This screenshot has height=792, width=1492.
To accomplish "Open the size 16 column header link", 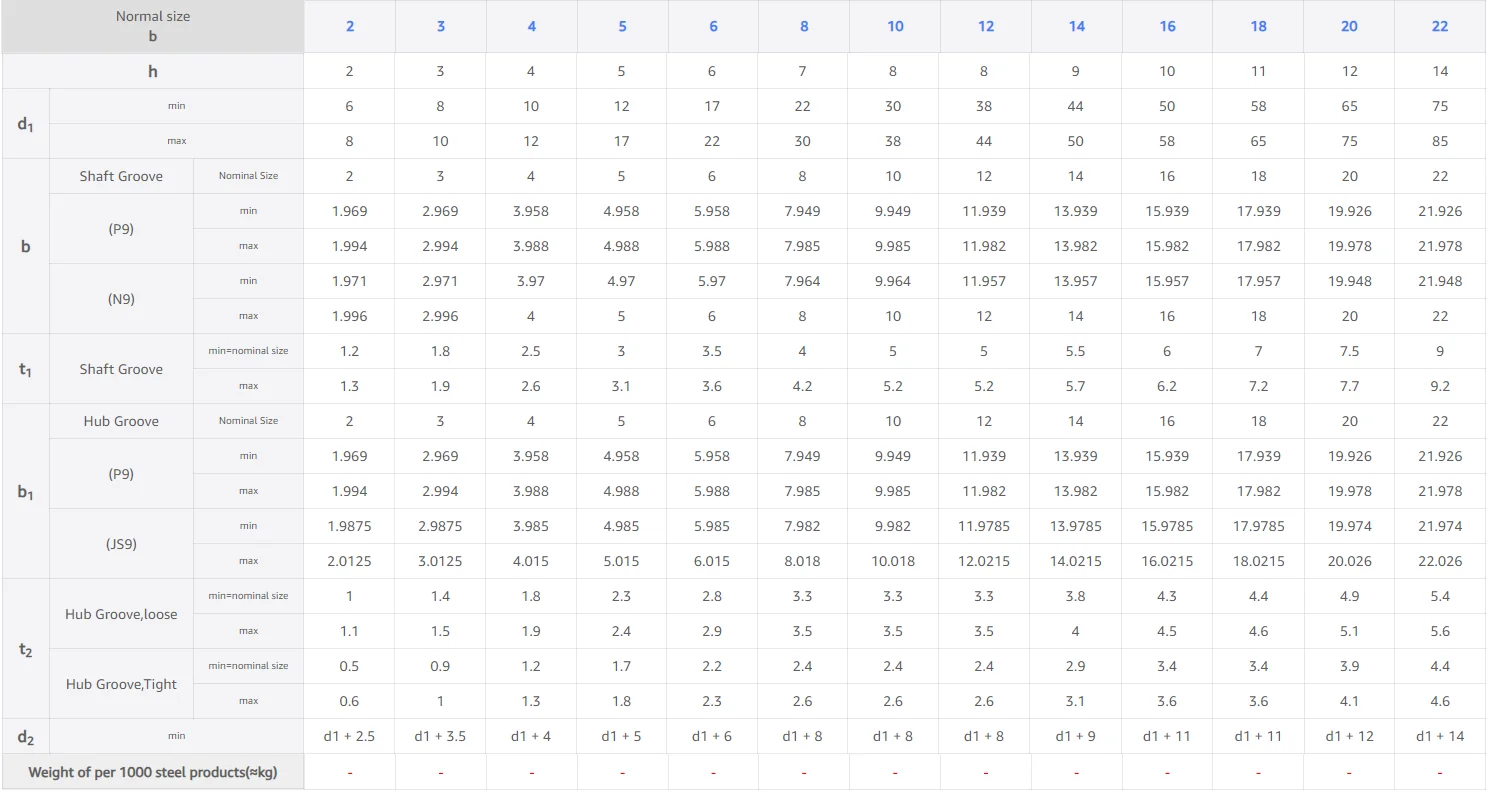I will point(1168,26).
